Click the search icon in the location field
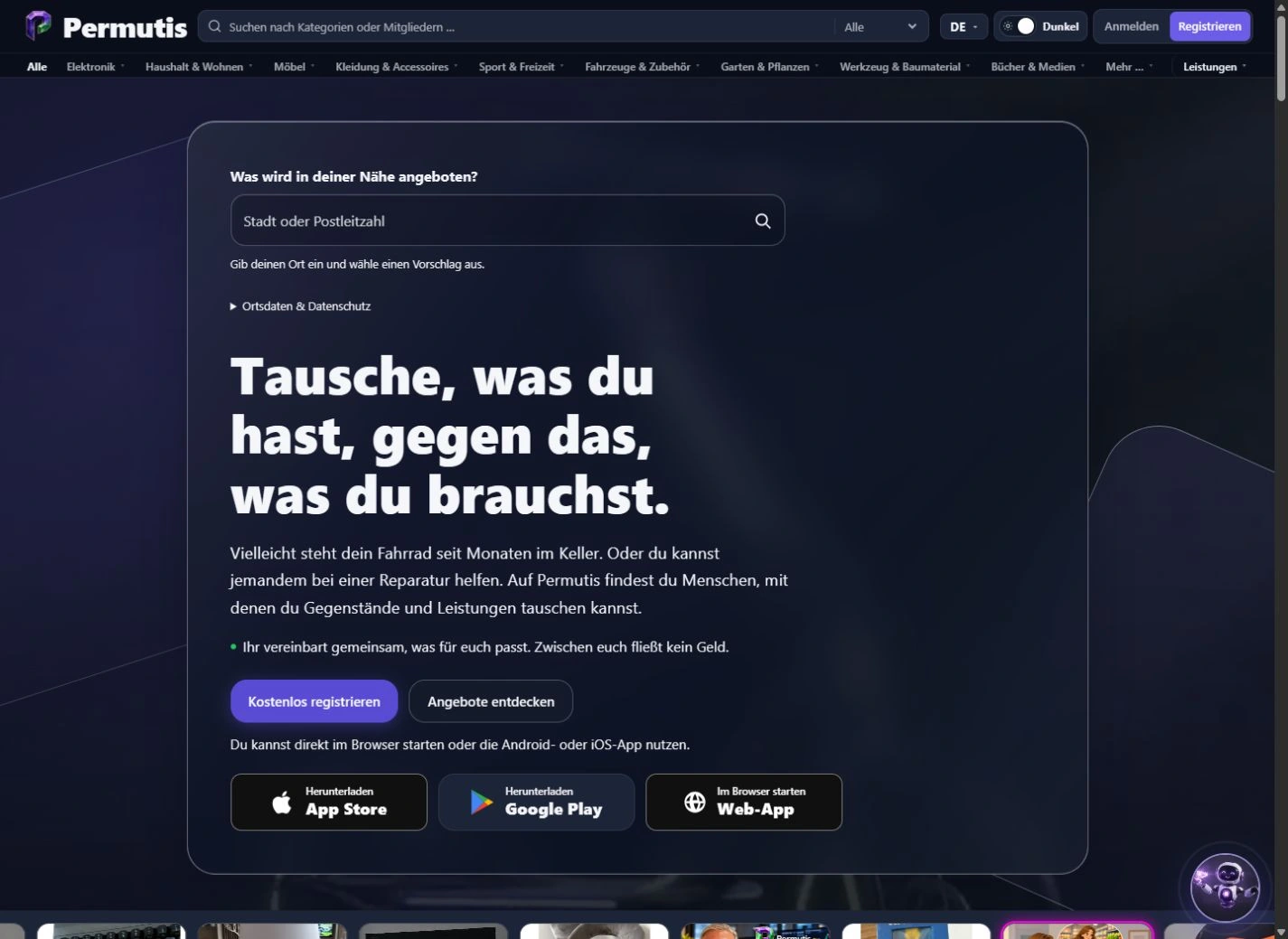 [x=763, y=221]
